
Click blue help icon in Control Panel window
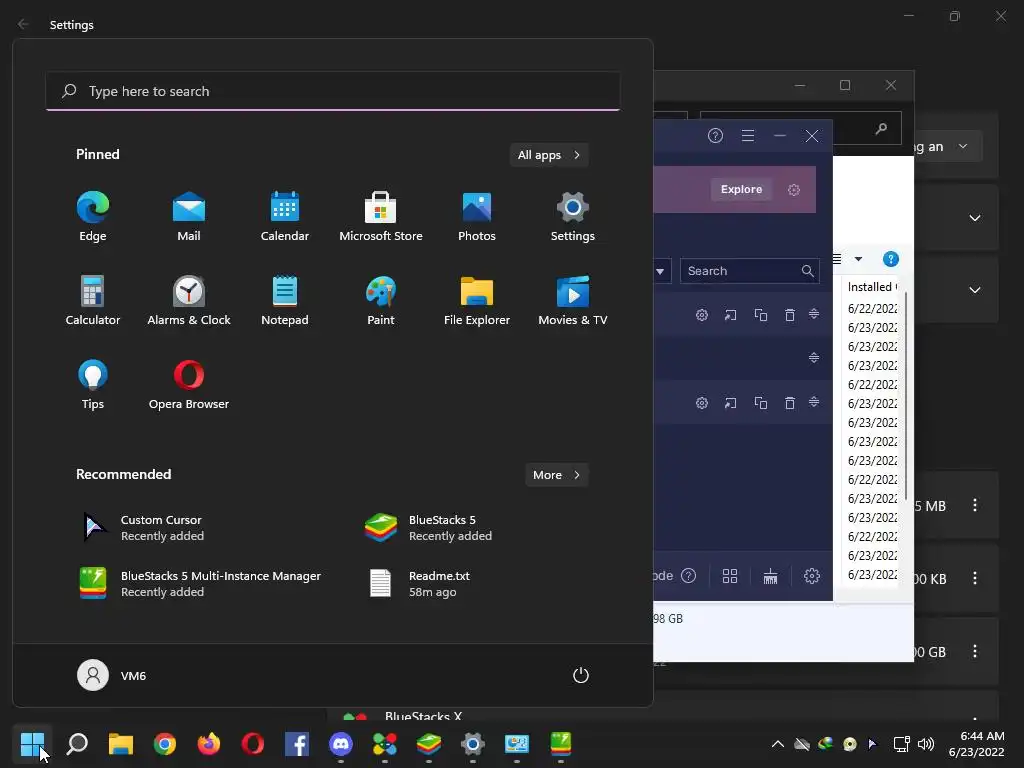890,259
